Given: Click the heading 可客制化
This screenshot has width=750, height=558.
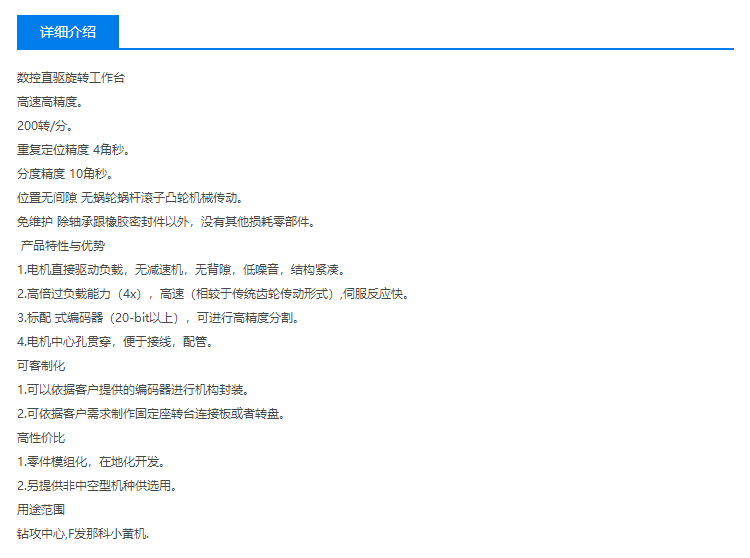Looking at the screenshot, I should click(41, 366).
